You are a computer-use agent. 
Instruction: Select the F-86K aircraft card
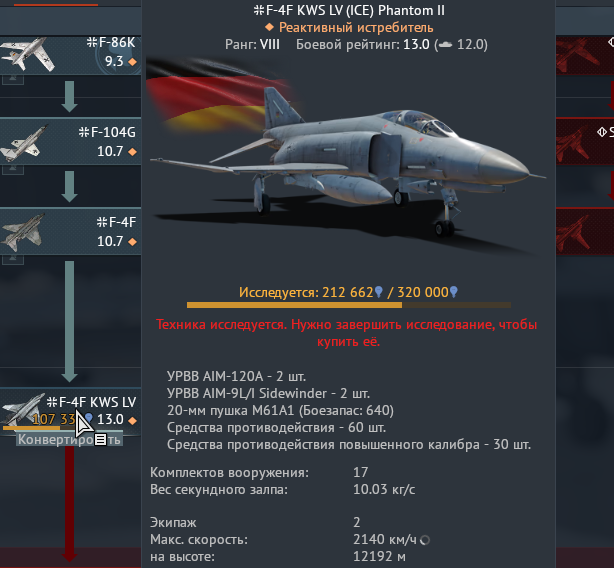(x=70, y=55)
